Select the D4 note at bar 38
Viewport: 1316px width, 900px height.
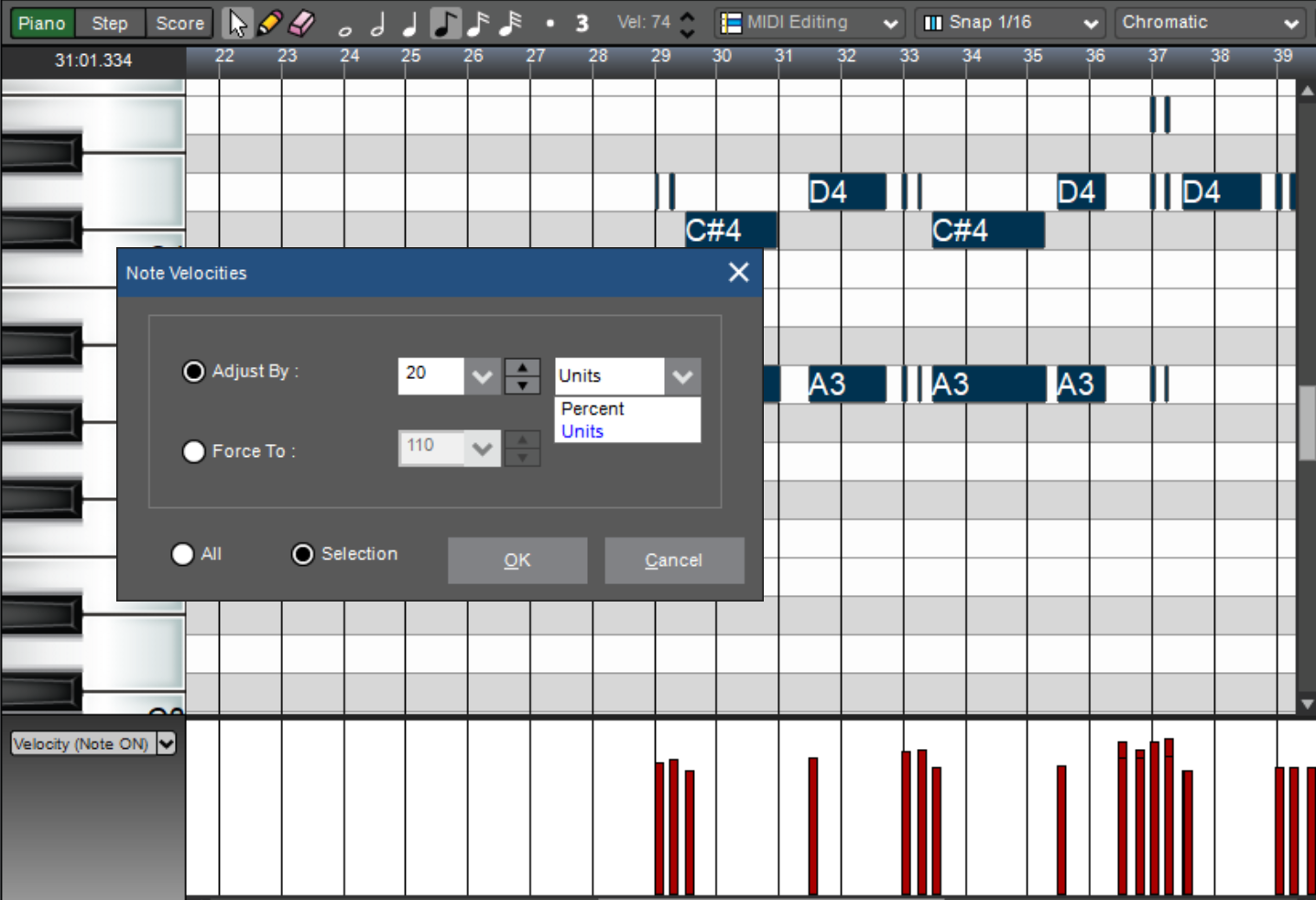pos(1221,191)
